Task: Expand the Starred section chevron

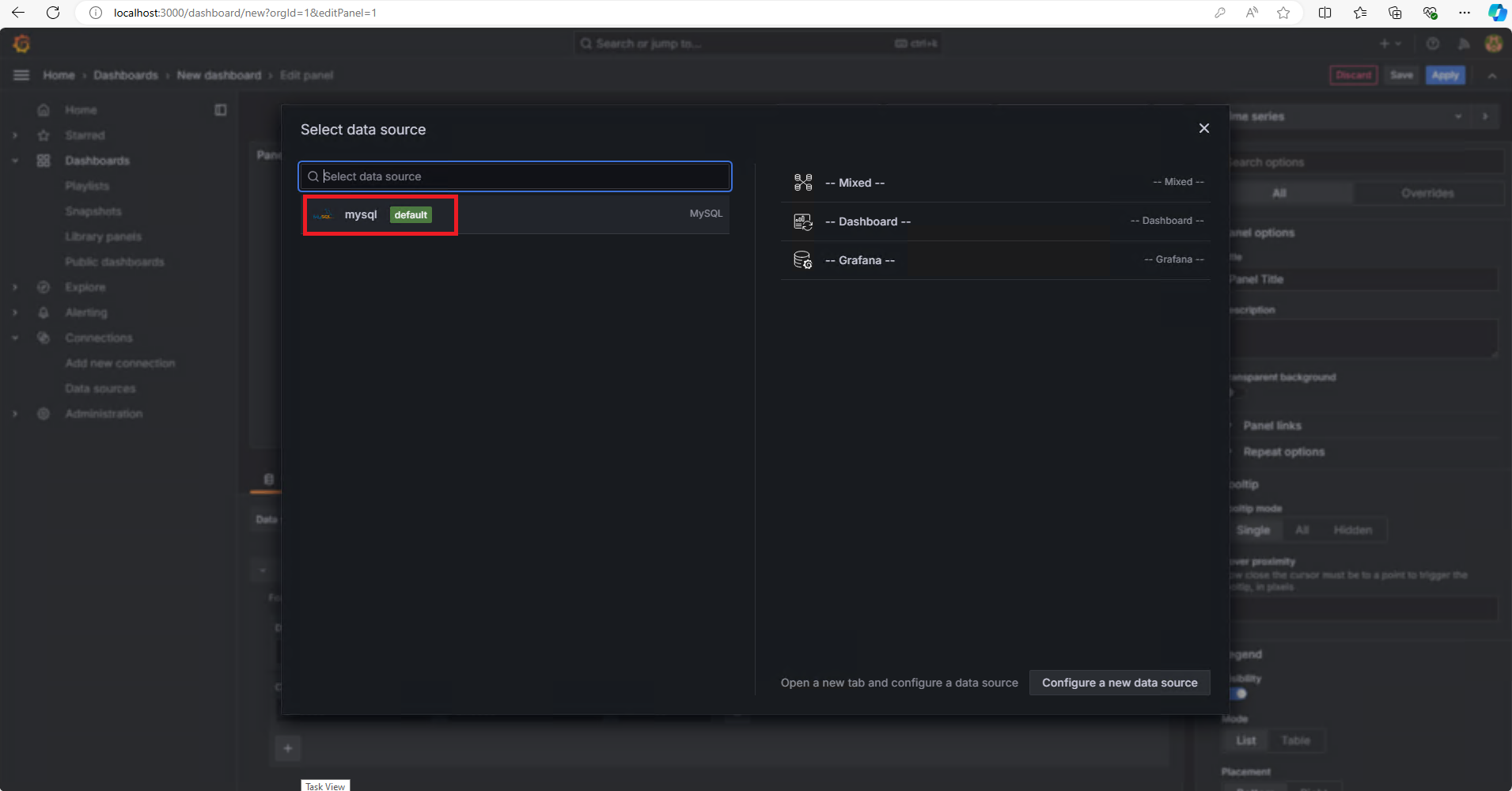Action: 15,135
